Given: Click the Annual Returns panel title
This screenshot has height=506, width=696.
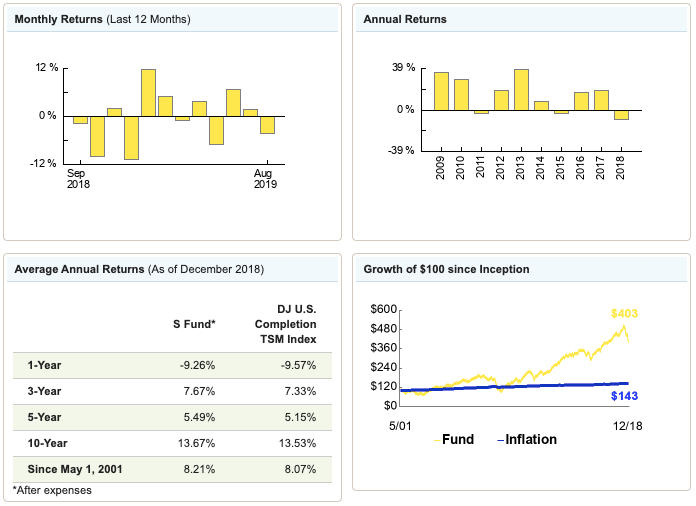Looking at the screenshot, I should (405, 20).
